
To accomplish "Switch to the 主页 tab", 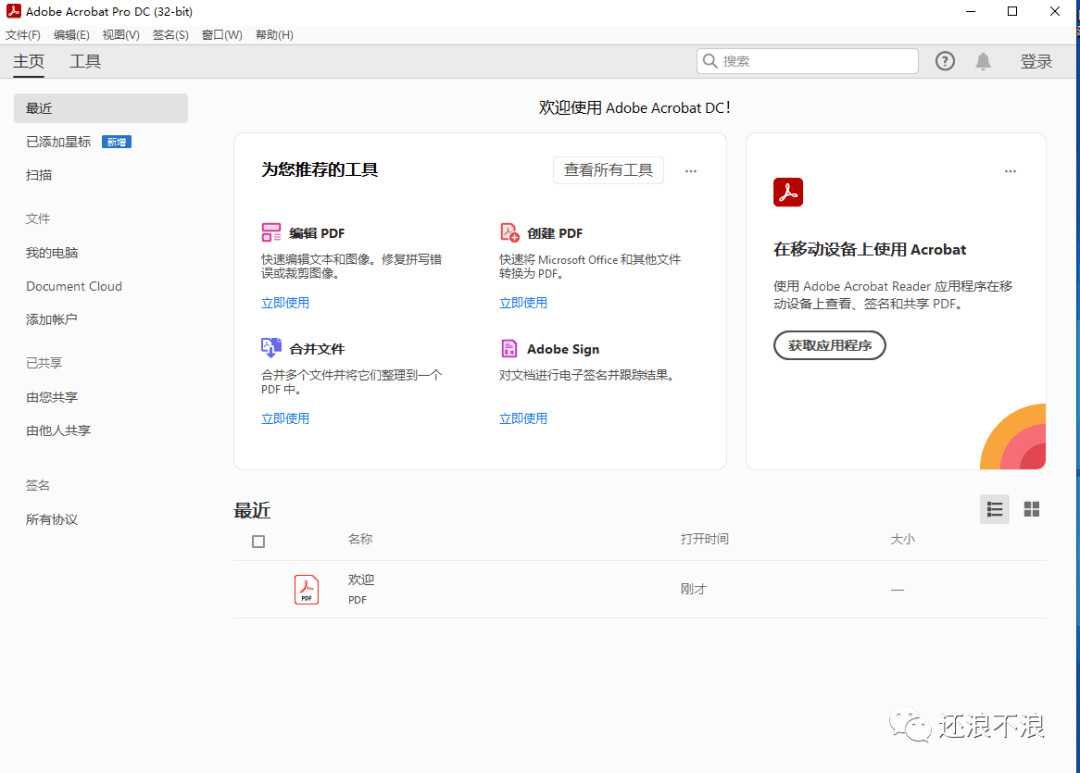I will coord(29,61).
